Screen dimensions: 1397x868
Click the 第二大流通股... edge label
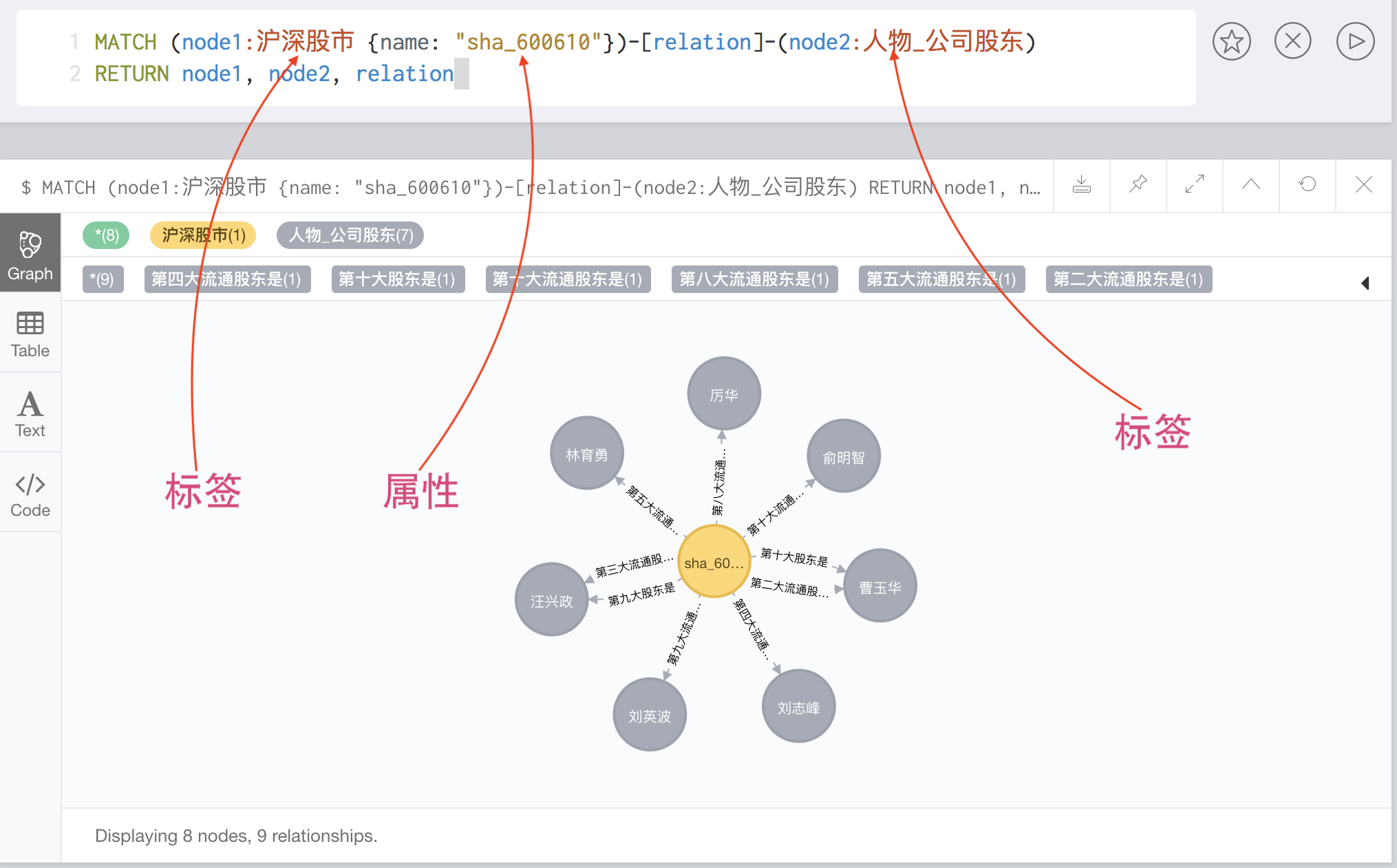789,587
